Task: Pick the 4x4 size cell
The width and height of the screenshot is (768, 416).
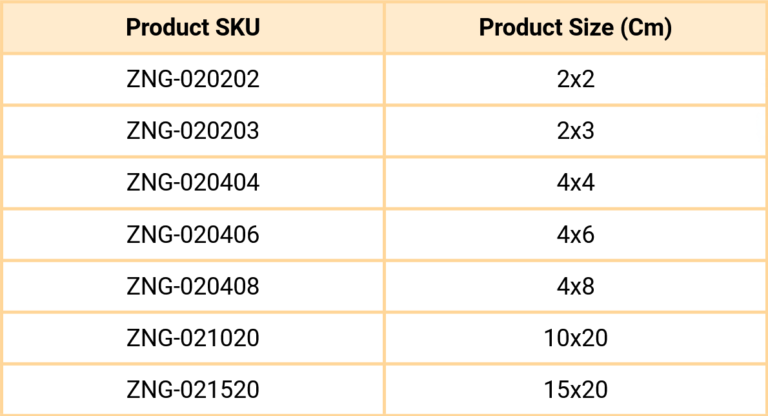Action: pyautogui.click(x=575, y=183)
